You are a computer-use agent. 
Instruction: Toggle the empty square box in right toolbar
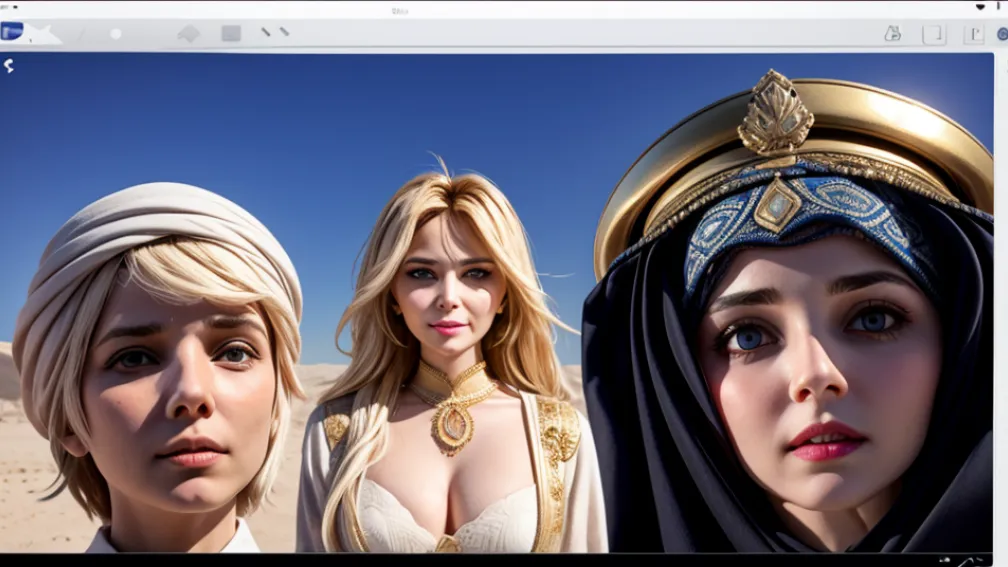coord(934,34)
